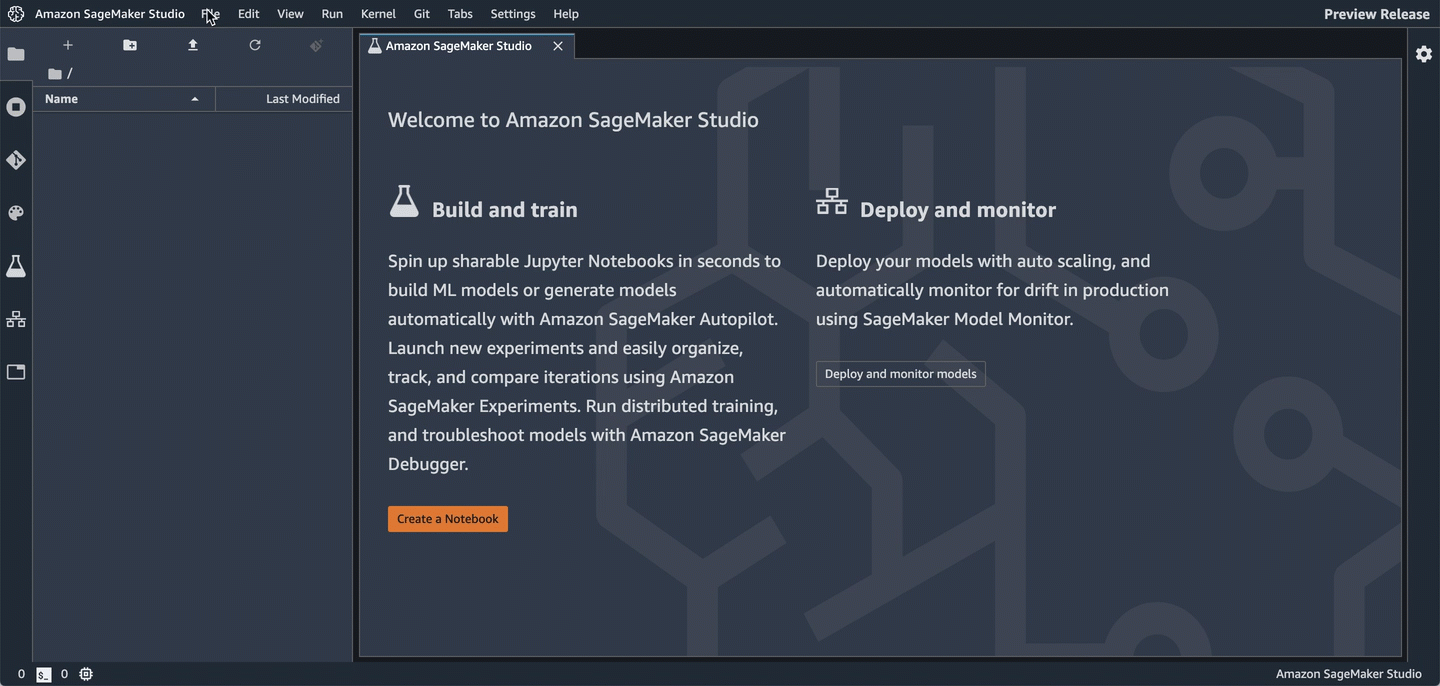Open the Kernel menu
1440x686 pixels.
coord(378,14)
